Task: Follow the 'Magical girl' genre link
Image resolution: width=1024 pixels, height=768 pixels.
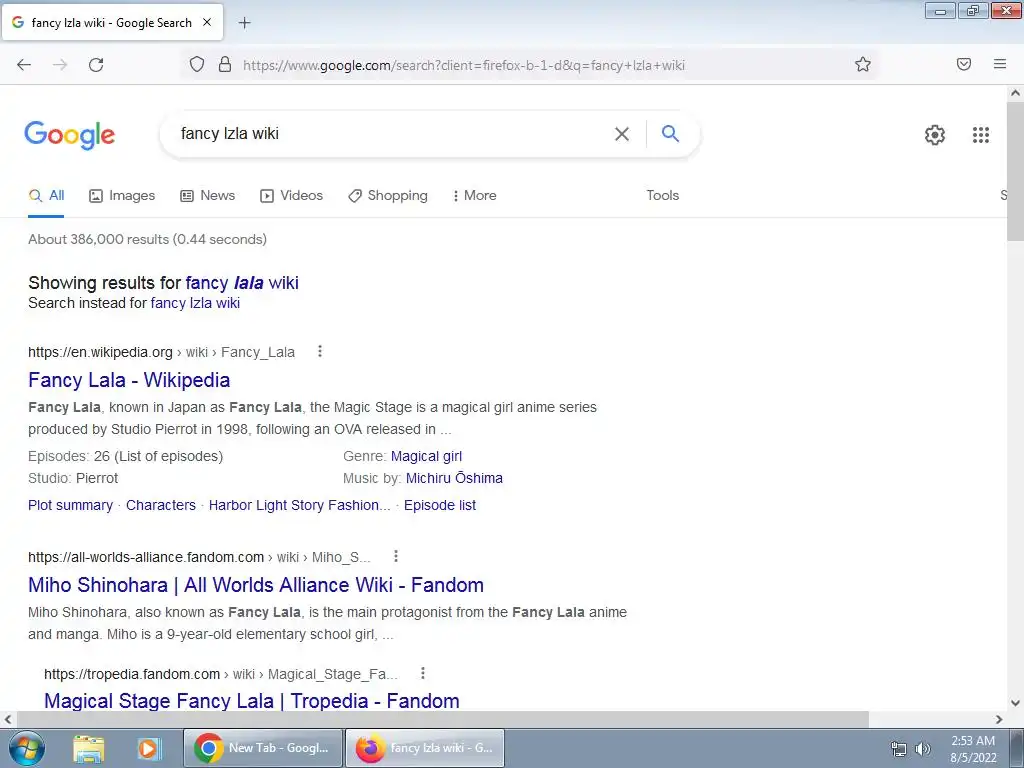Action: [x=426, y=456]
